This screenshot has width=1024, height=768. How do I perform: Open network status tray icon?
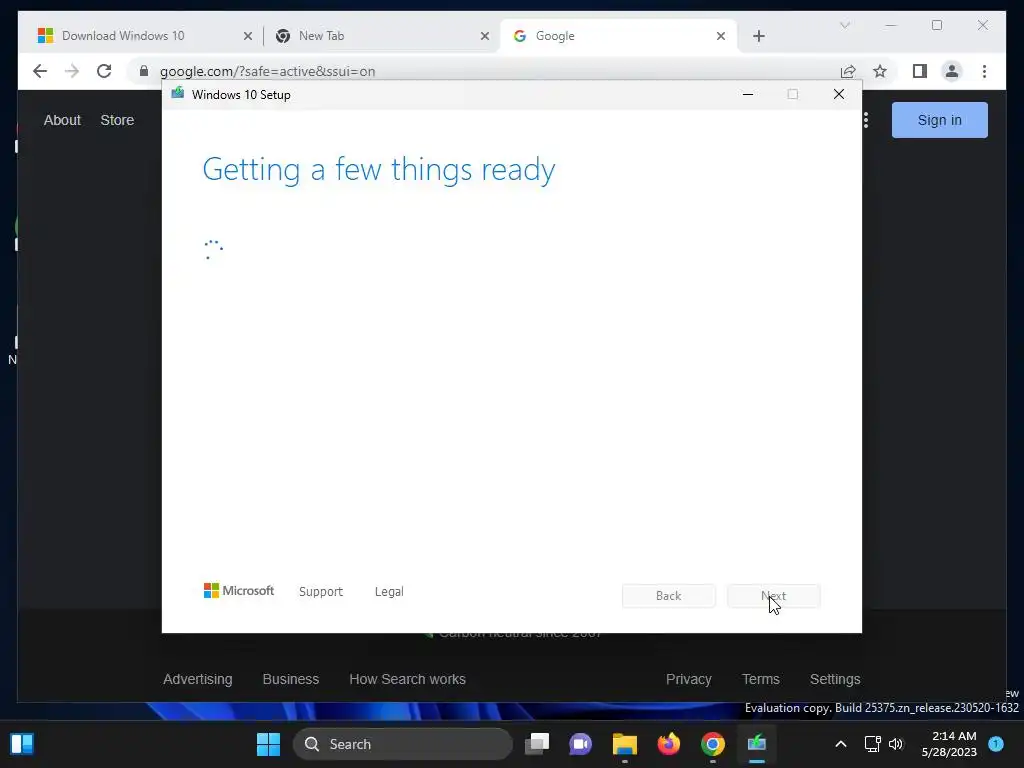[872, 744]
